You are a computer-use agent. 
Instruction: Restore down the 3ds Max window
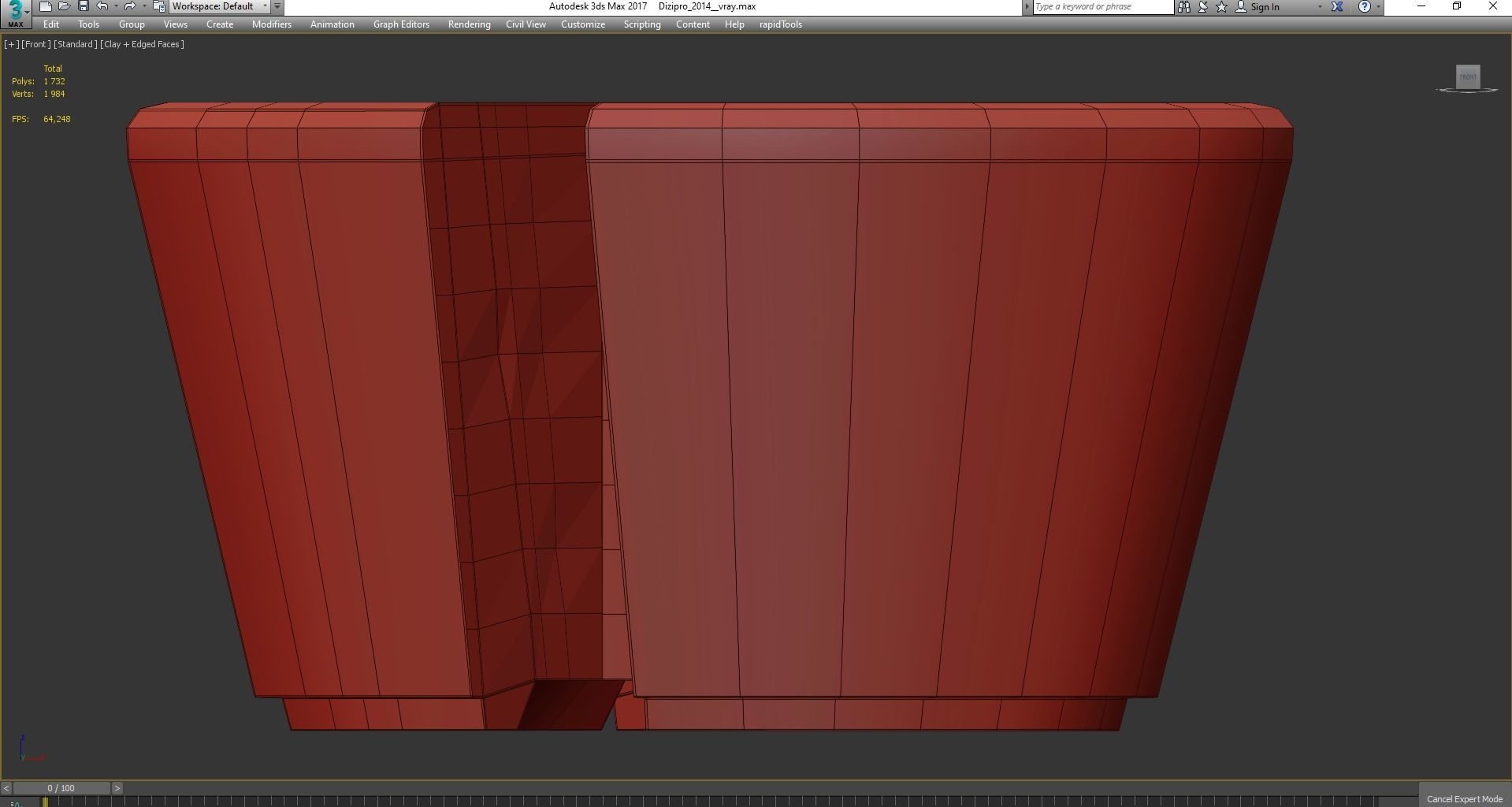pos(1457,6)
